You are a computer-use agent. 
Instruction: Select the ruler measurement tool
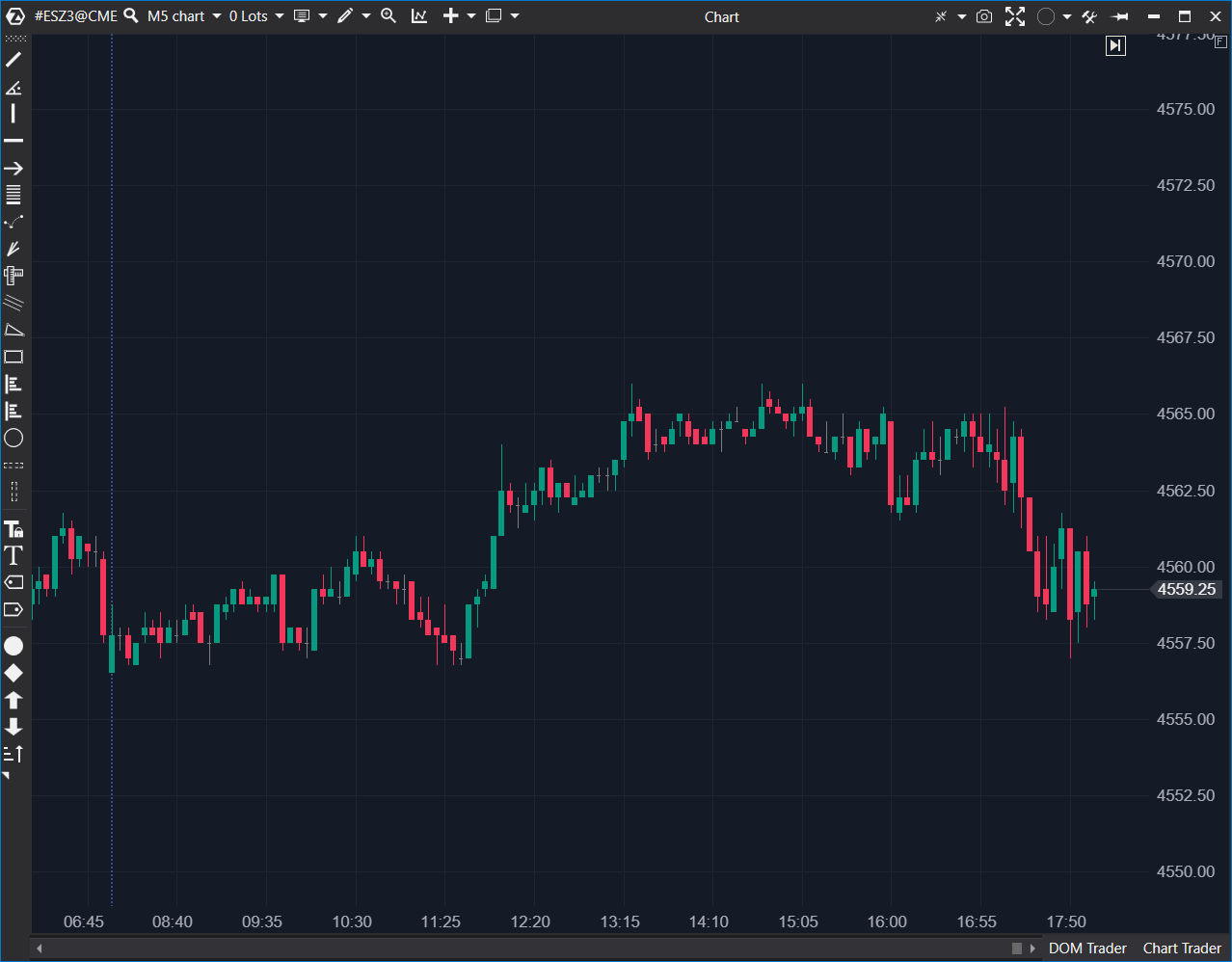click(13, 276)
